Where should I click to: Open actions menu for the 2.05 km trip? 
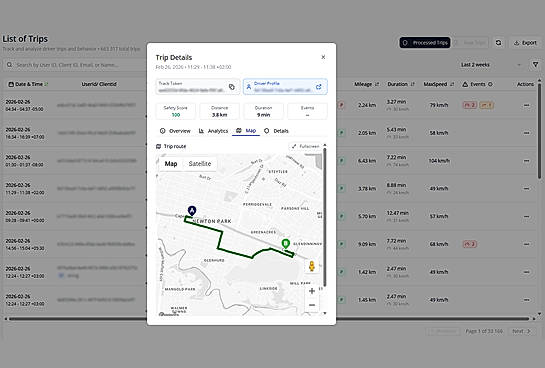(x=526, y=133)
